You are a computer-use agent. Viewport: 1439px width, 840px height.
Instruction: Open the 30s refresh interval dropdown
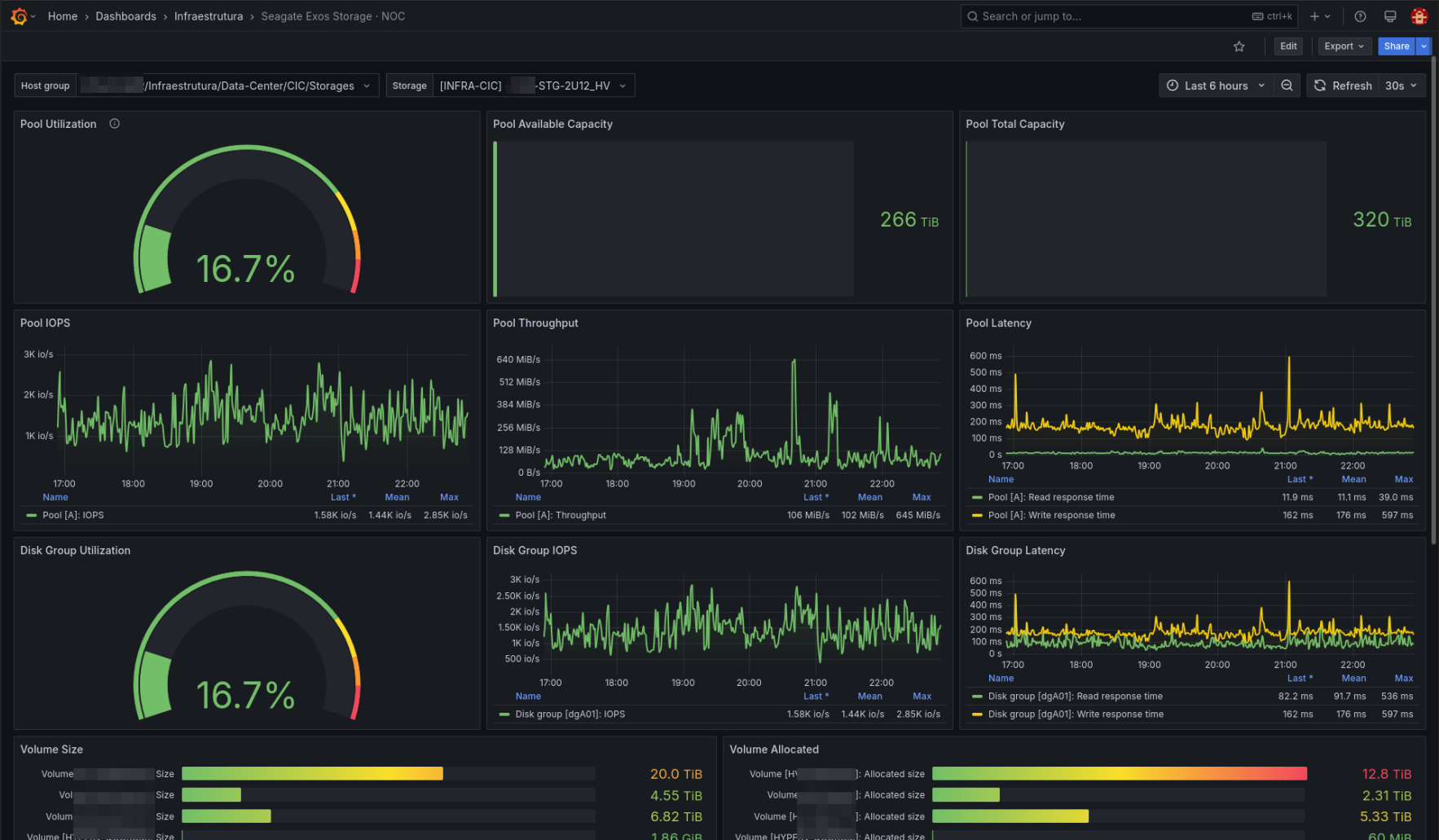point(1402,86)
